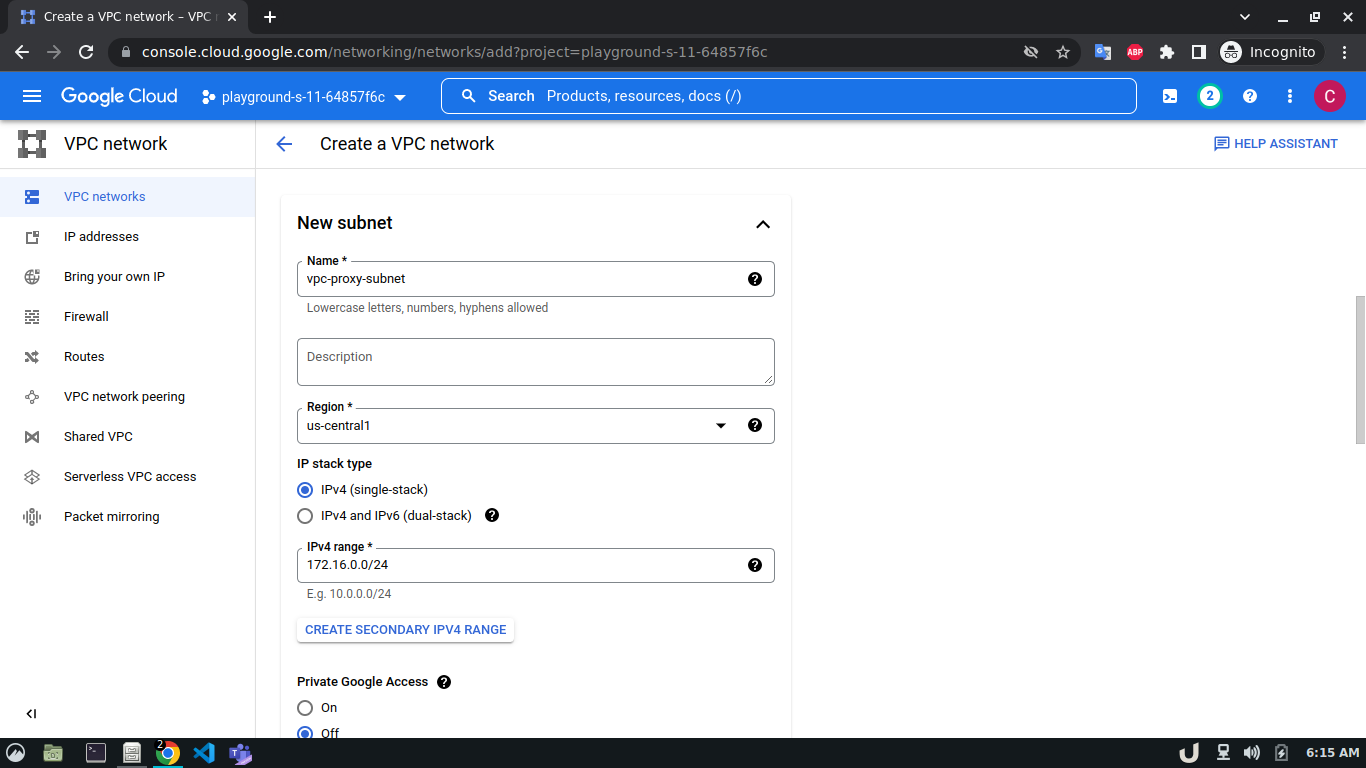Click Create Secondary IPv4 Range button

point(405,630)
